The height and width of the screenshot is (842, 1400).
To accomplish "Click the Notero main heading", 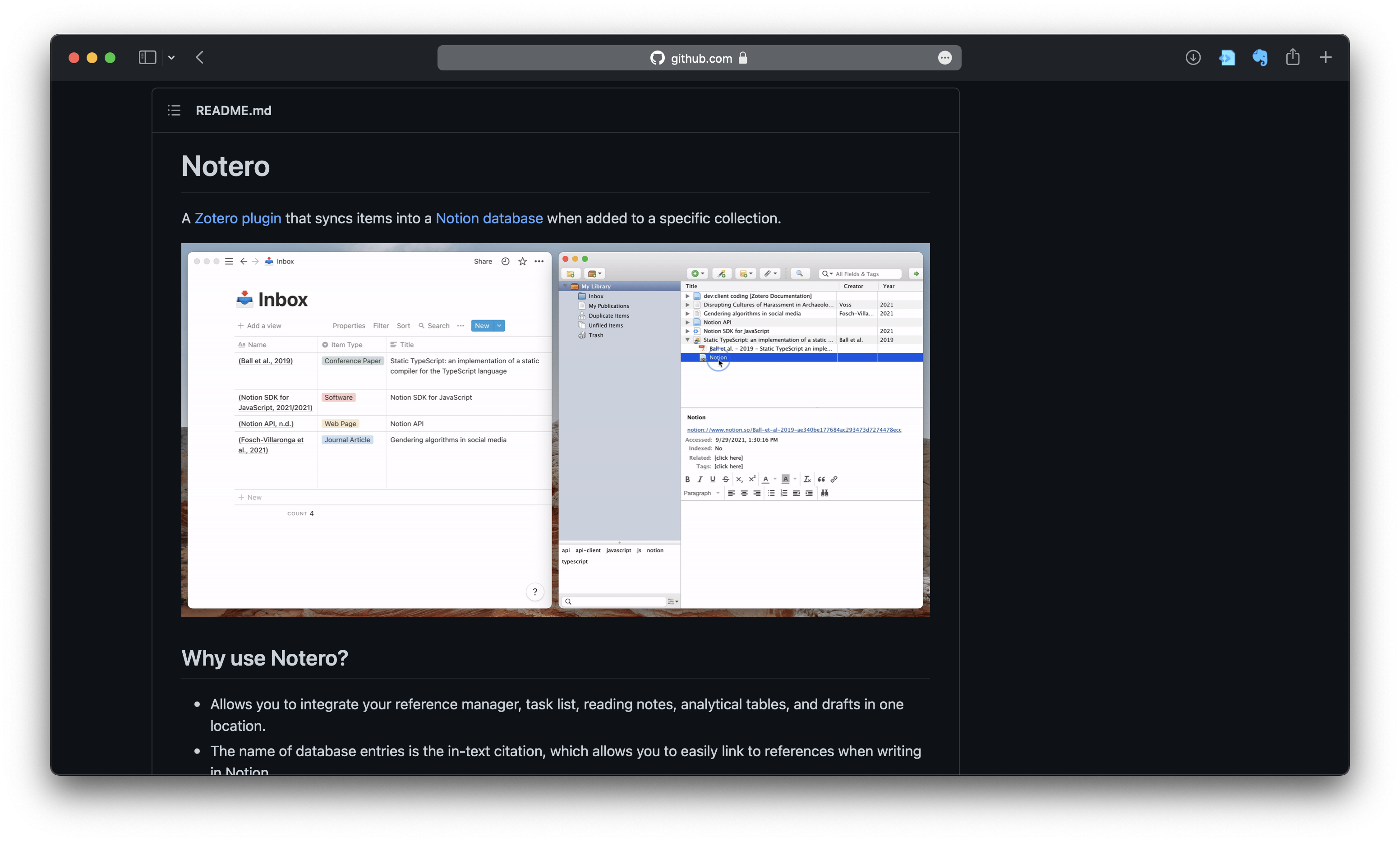I will [226, 166].
